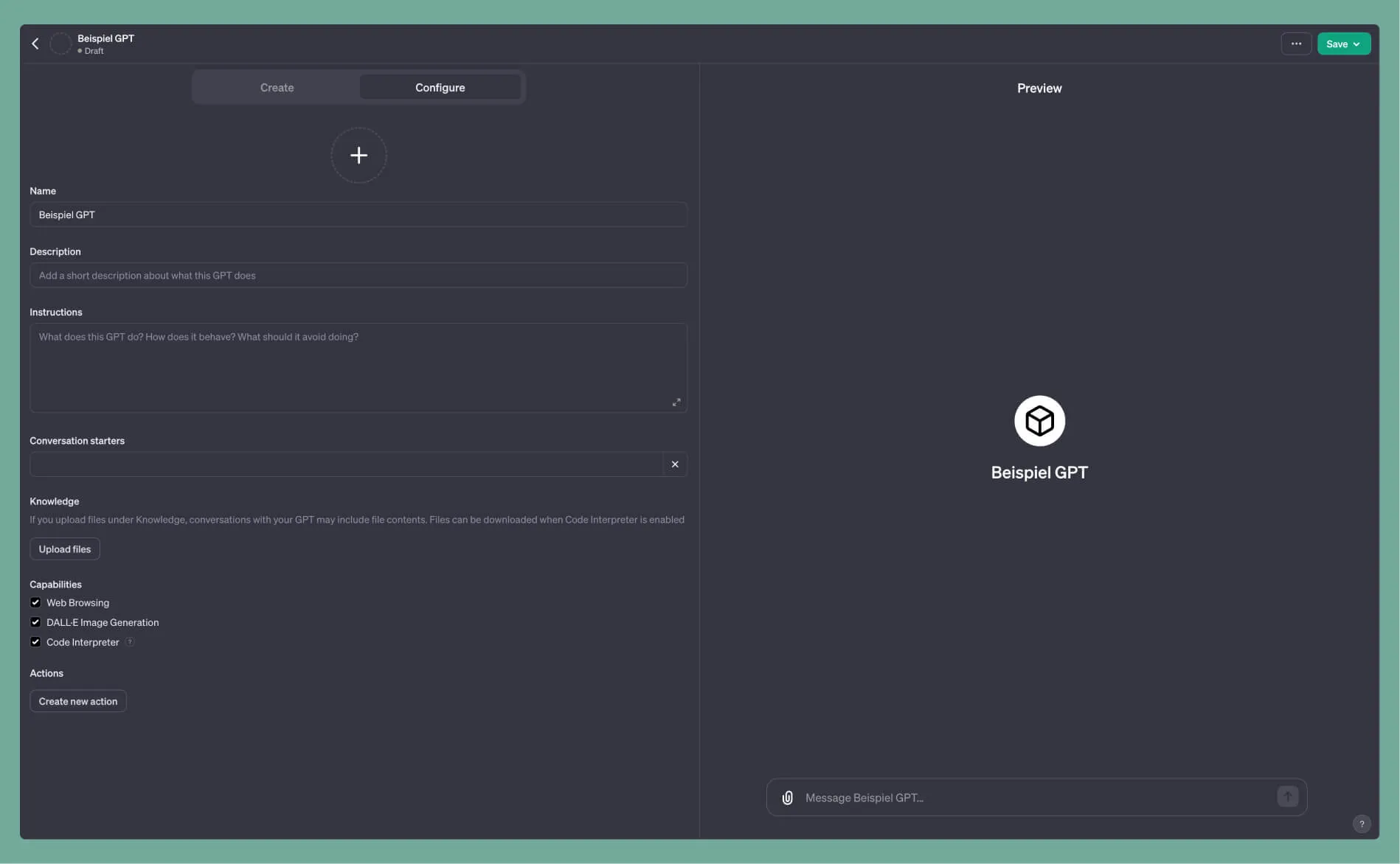Switch to the Create tab
Viewport: 1400px width, 864px height.
pos(277,87)
